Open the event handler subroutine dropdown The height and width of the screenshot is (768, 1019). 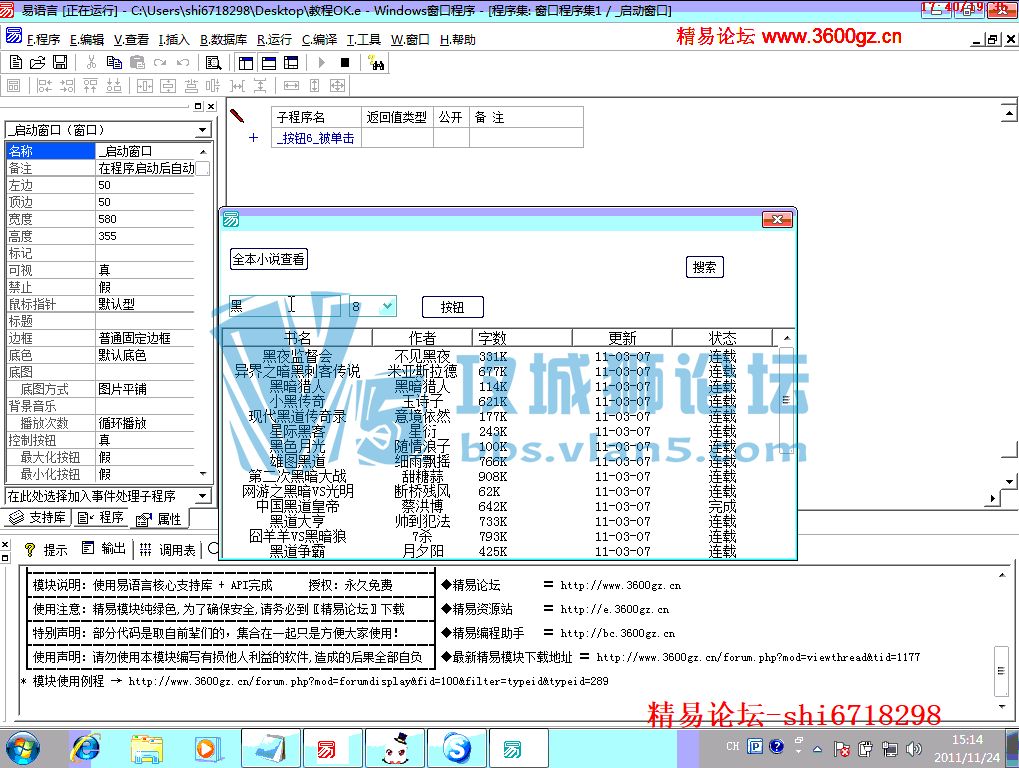point(203,496)
